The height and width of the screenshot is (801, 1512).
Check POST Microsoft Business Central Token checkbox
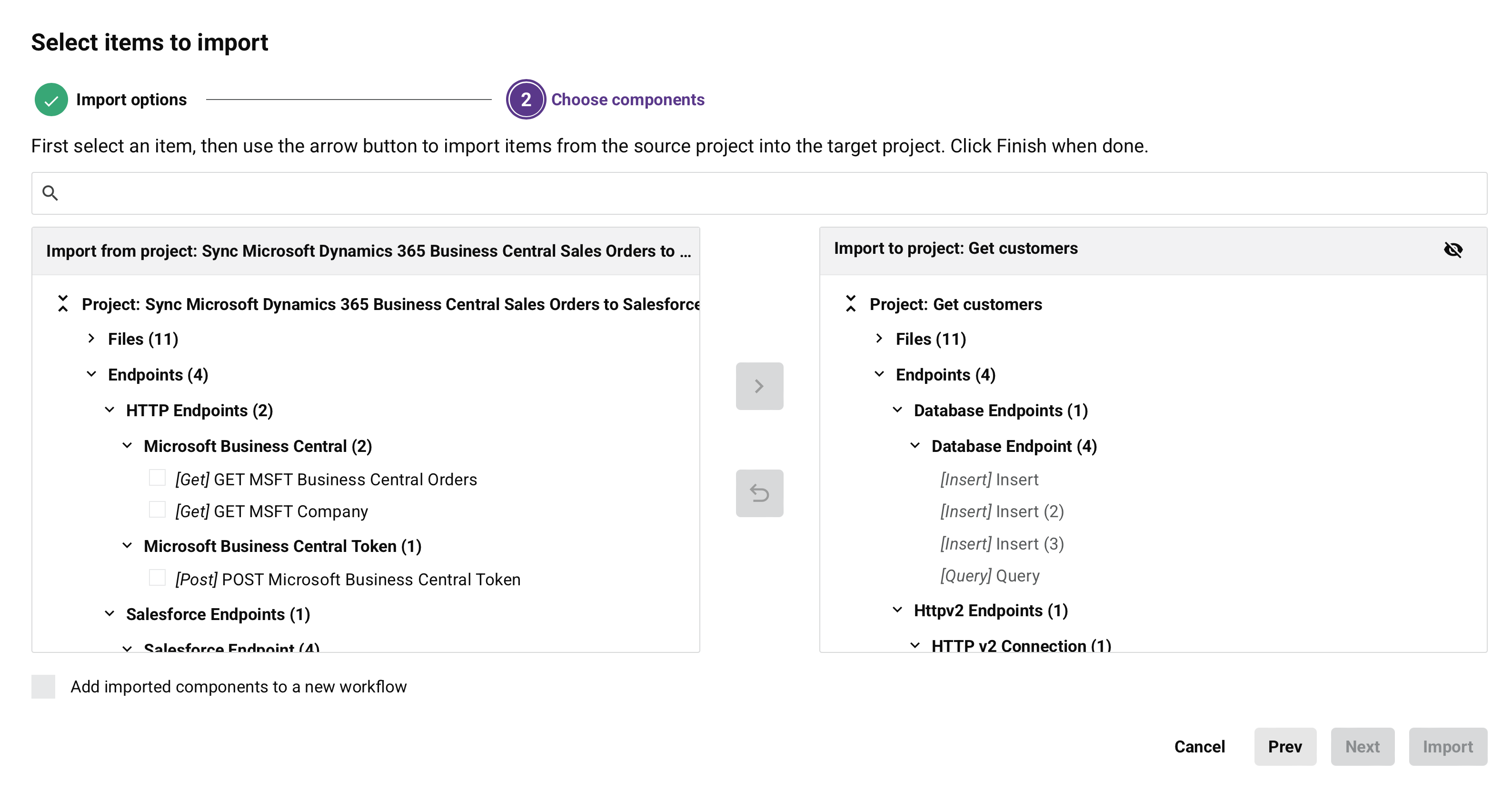(x=157, y=578)
